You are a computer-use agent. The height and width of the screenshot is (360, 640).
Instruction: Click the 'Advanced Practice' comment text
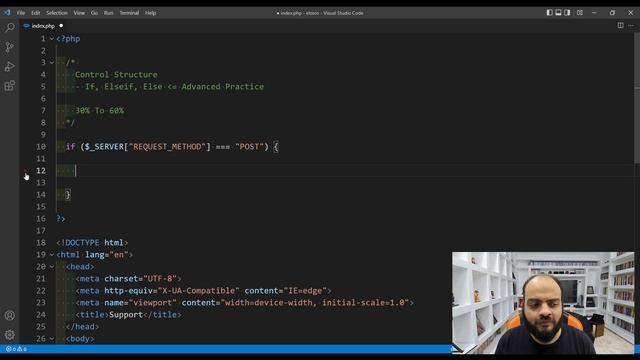(x=223, y=87)
